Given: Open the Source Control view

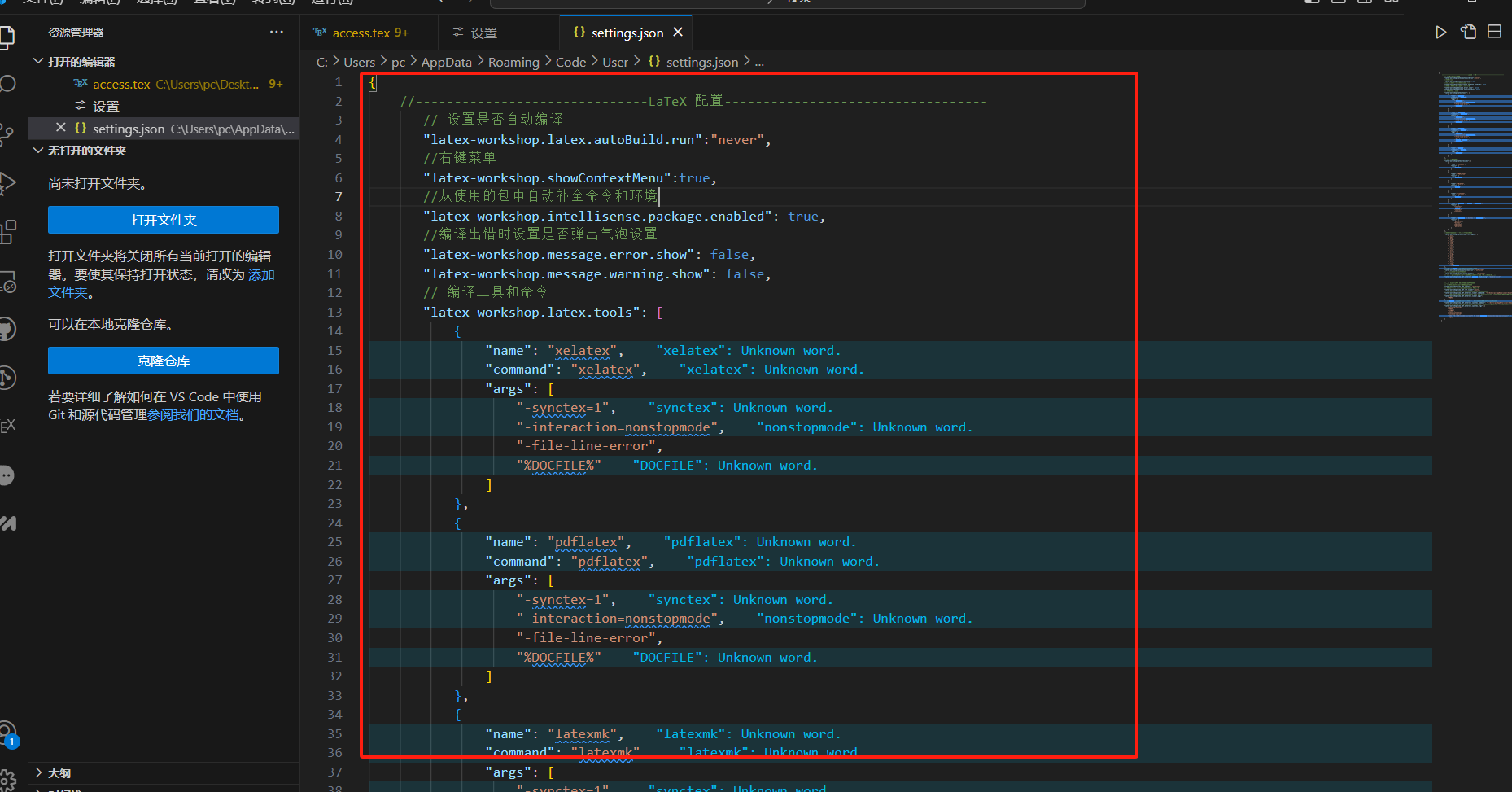Looking at the screenshot, I should pos(7,133).
